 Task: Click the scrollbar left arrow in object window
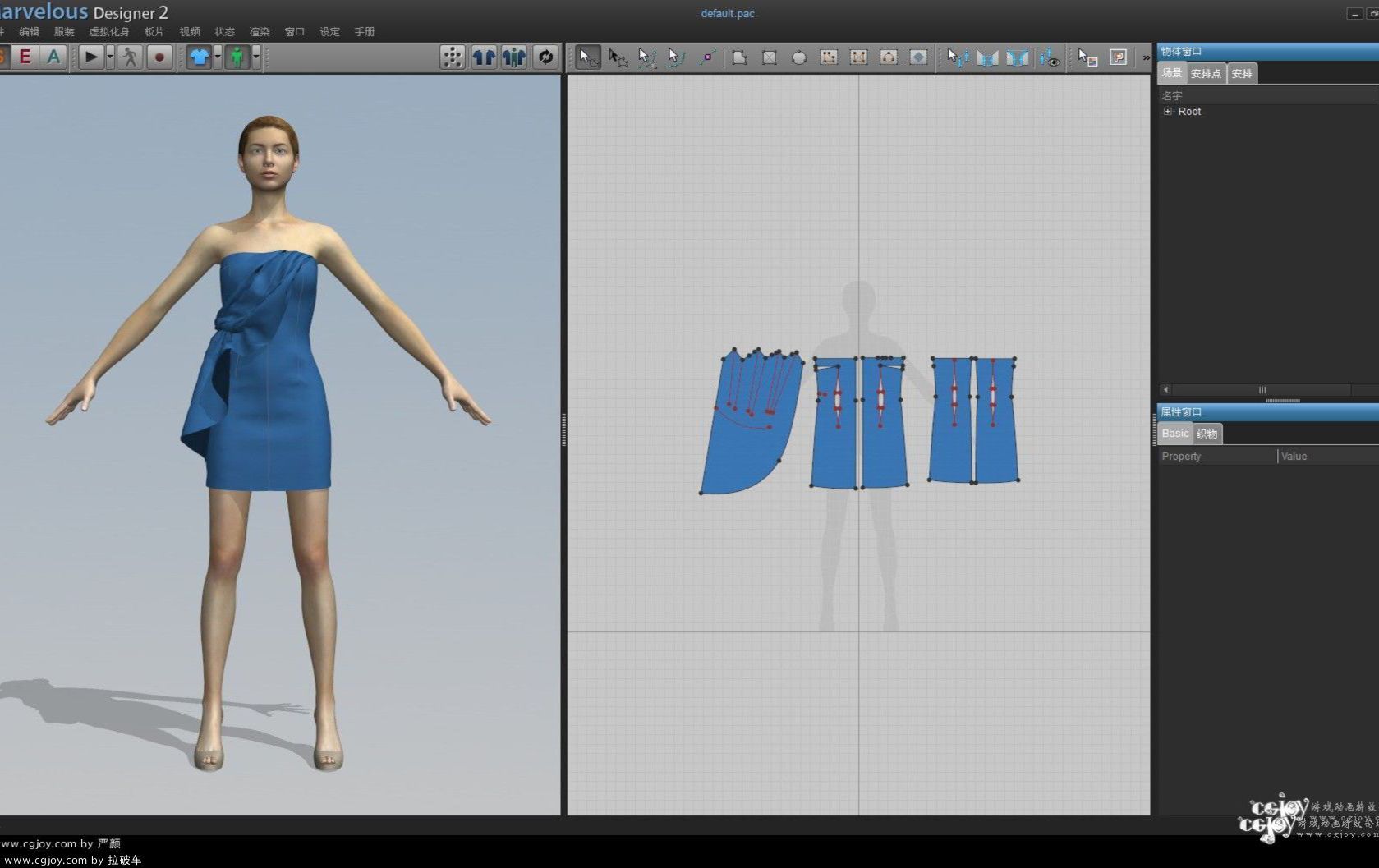1165,390
